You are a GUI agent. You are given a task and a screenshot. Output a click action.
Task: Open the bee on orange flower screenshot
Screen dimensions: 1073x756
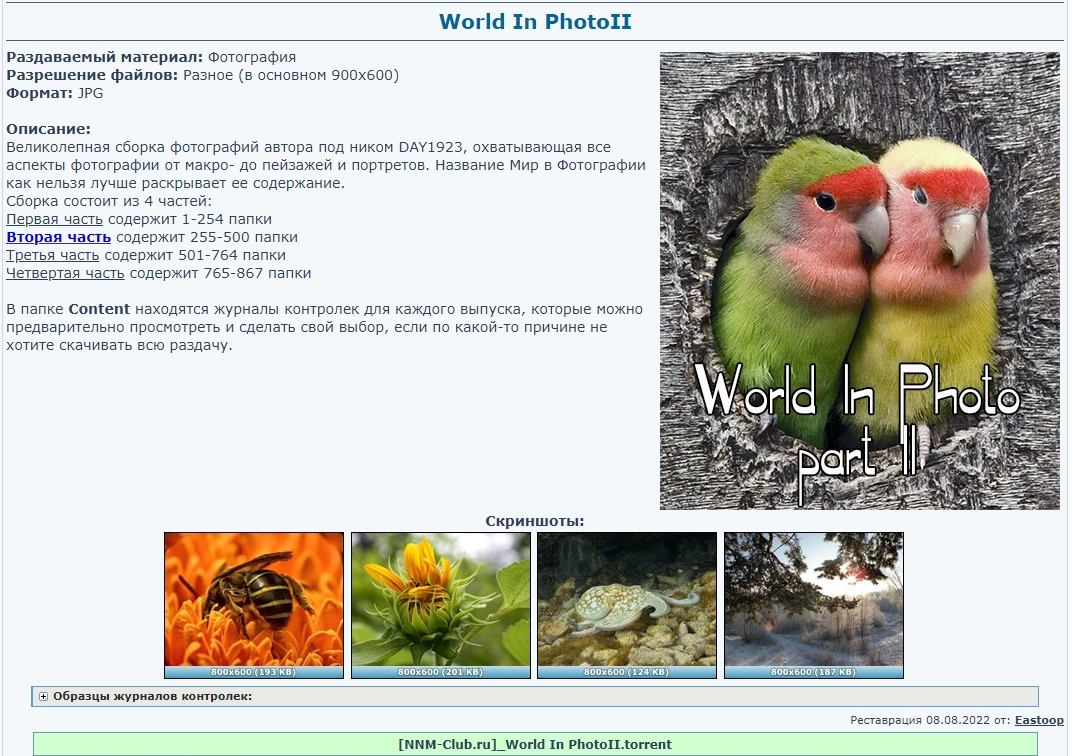(253, 600)
